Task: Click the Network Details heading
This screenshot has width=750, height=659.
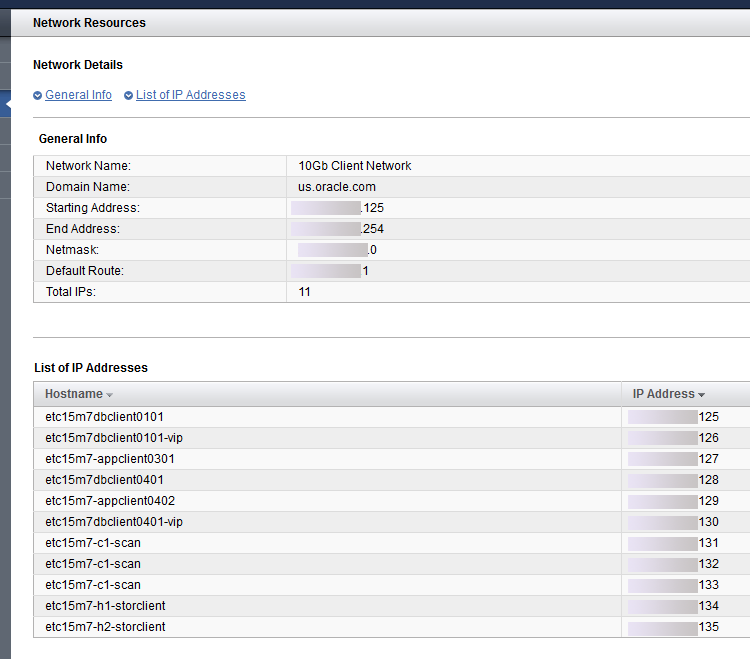Action: tap(78, 65)
